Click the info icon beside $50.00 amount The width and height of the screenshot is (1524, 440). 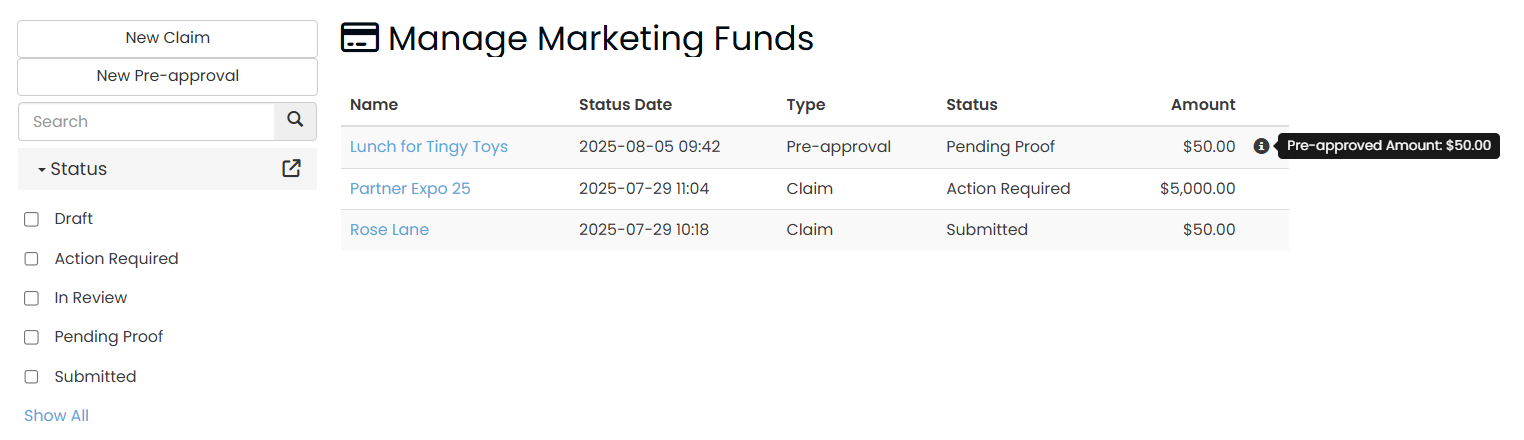click(1261, 146)
